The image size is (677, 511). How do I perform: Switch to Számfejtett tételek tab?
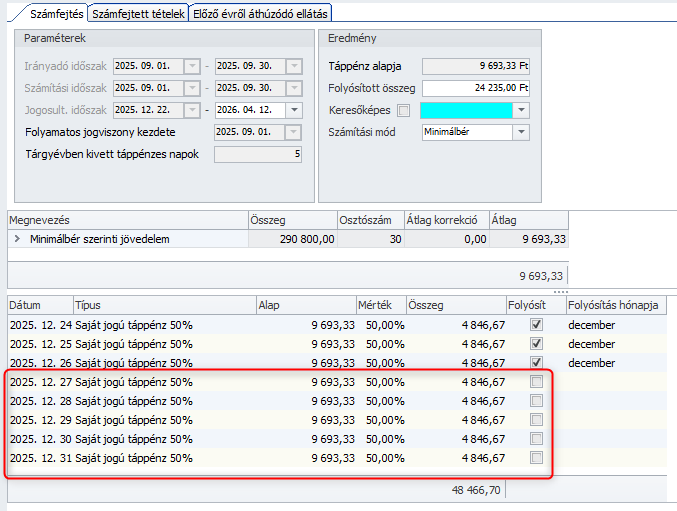(137, 13)
